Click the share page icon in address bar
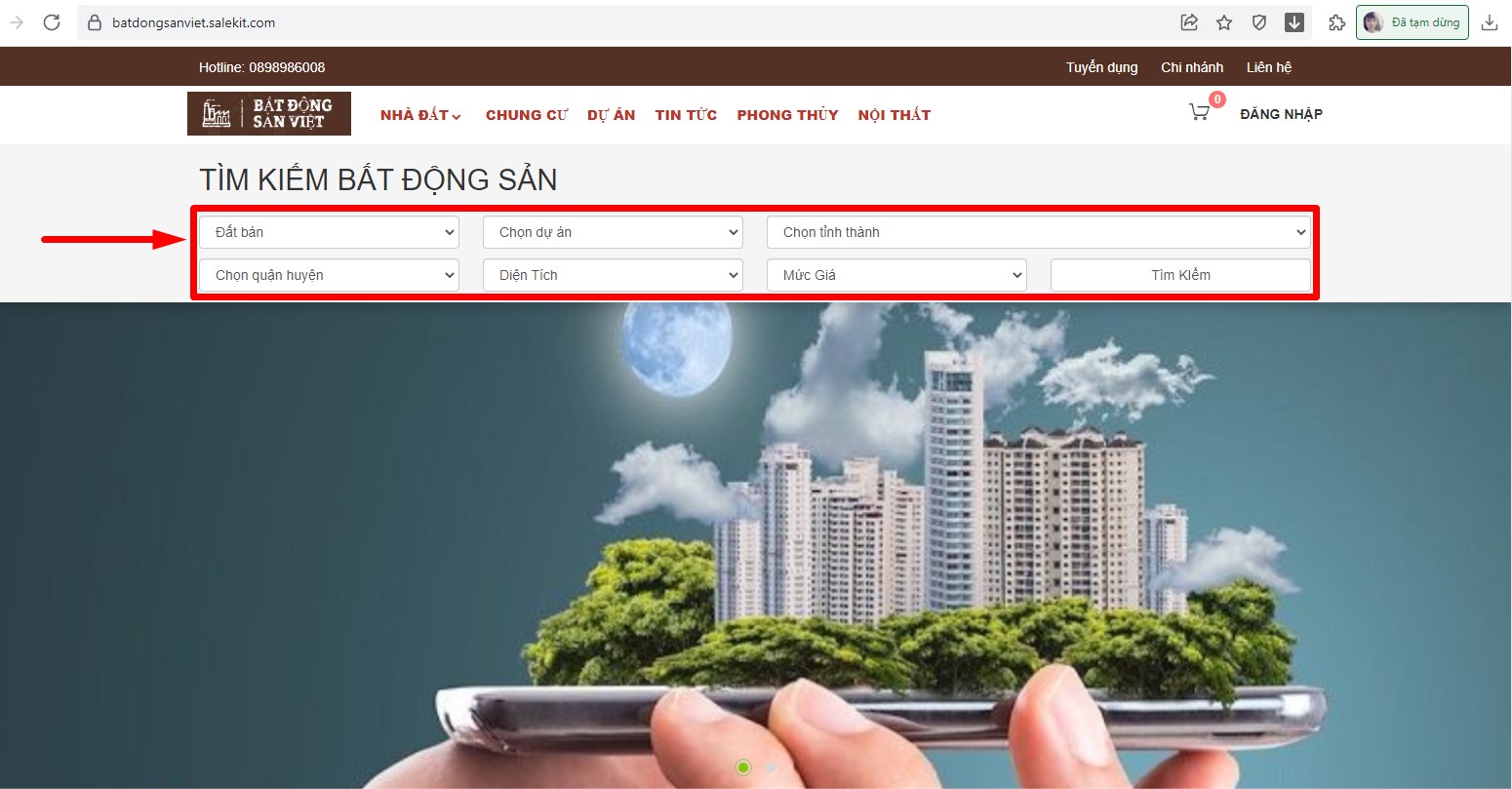Viewport: 1512px width, 789px height. point(1189,22)
